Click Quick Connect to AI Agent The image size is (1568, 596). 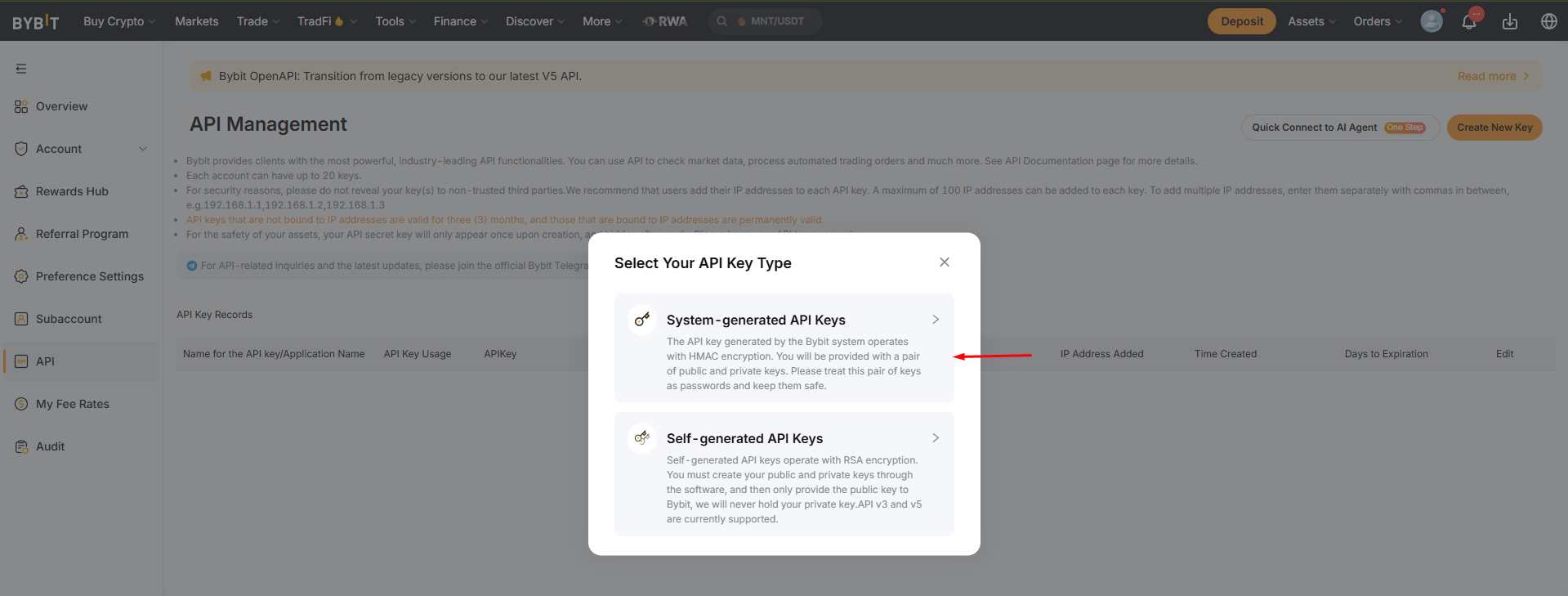pos(1340,128)
